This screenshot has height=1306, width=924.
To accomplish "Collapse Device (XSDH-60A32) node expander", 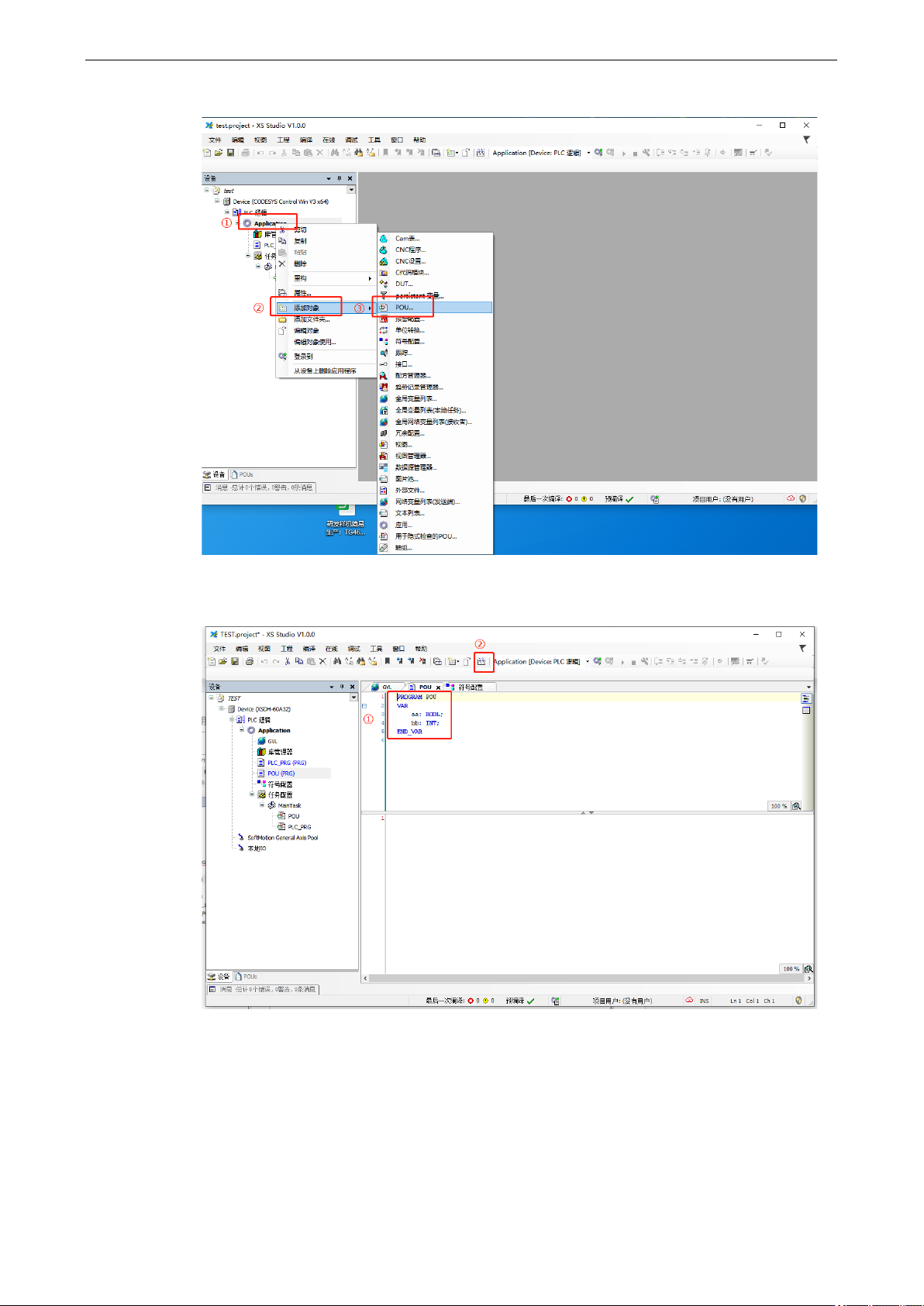I will click(x=221, y=708).
